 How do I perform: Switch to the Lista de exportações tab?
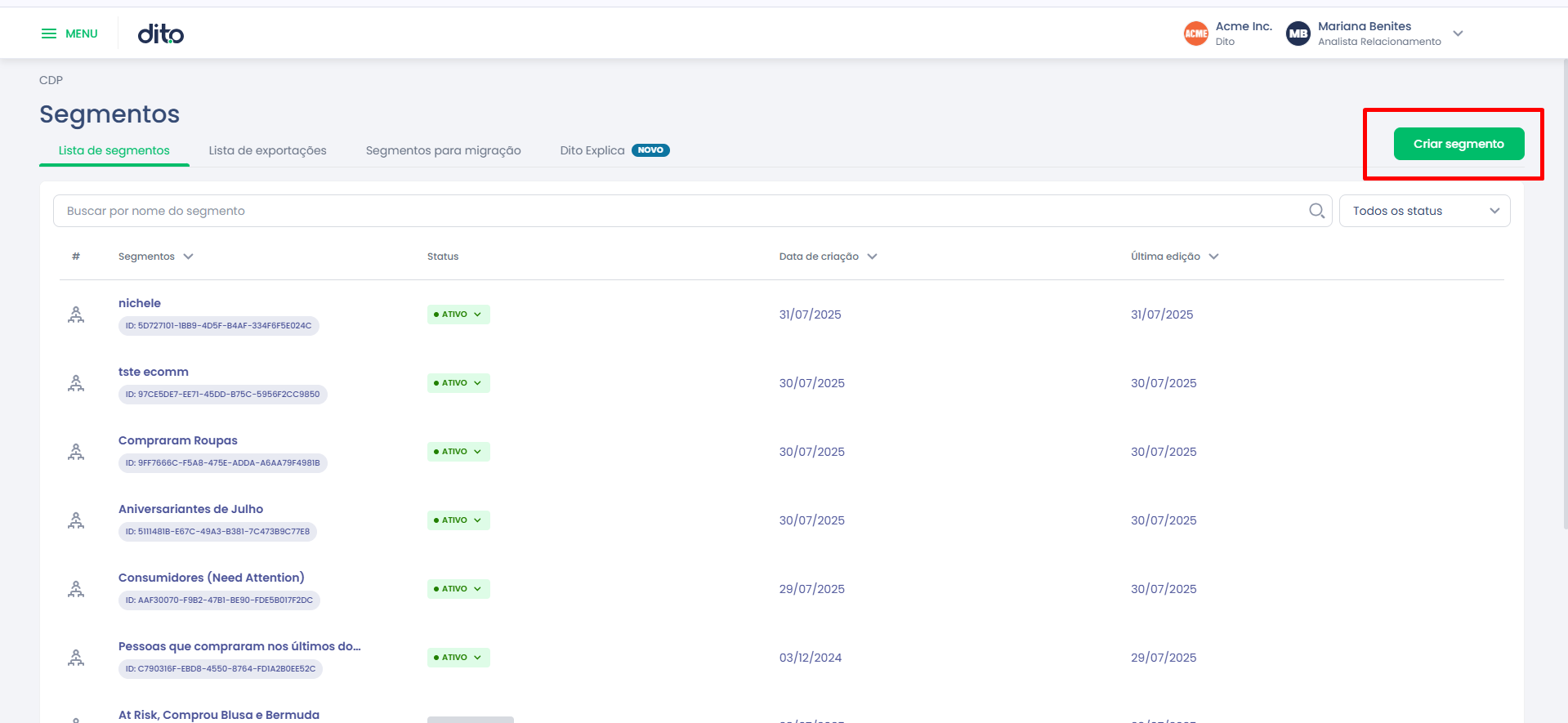[267, 150]
